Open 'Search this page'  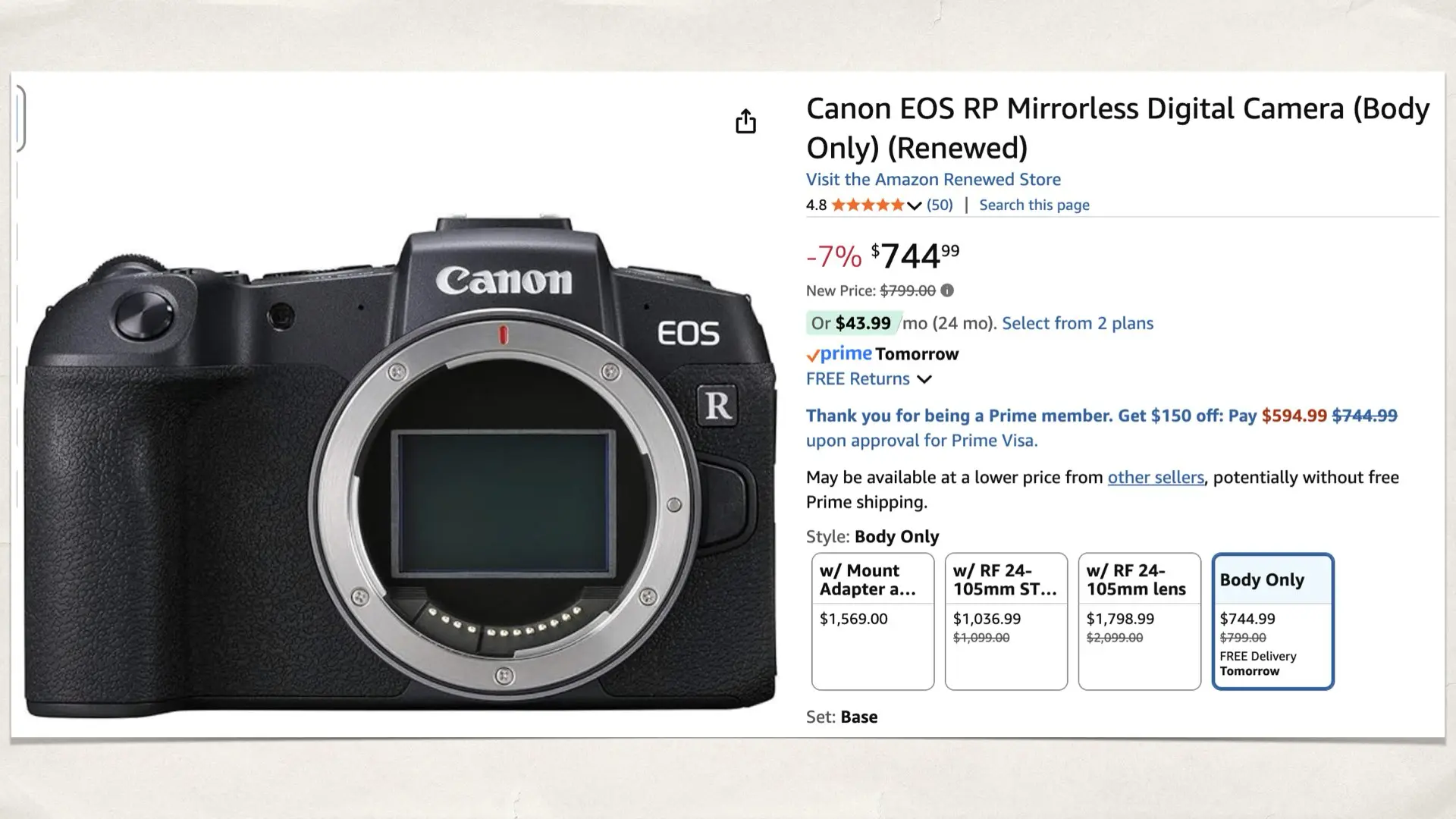[x=1034, y=205]
